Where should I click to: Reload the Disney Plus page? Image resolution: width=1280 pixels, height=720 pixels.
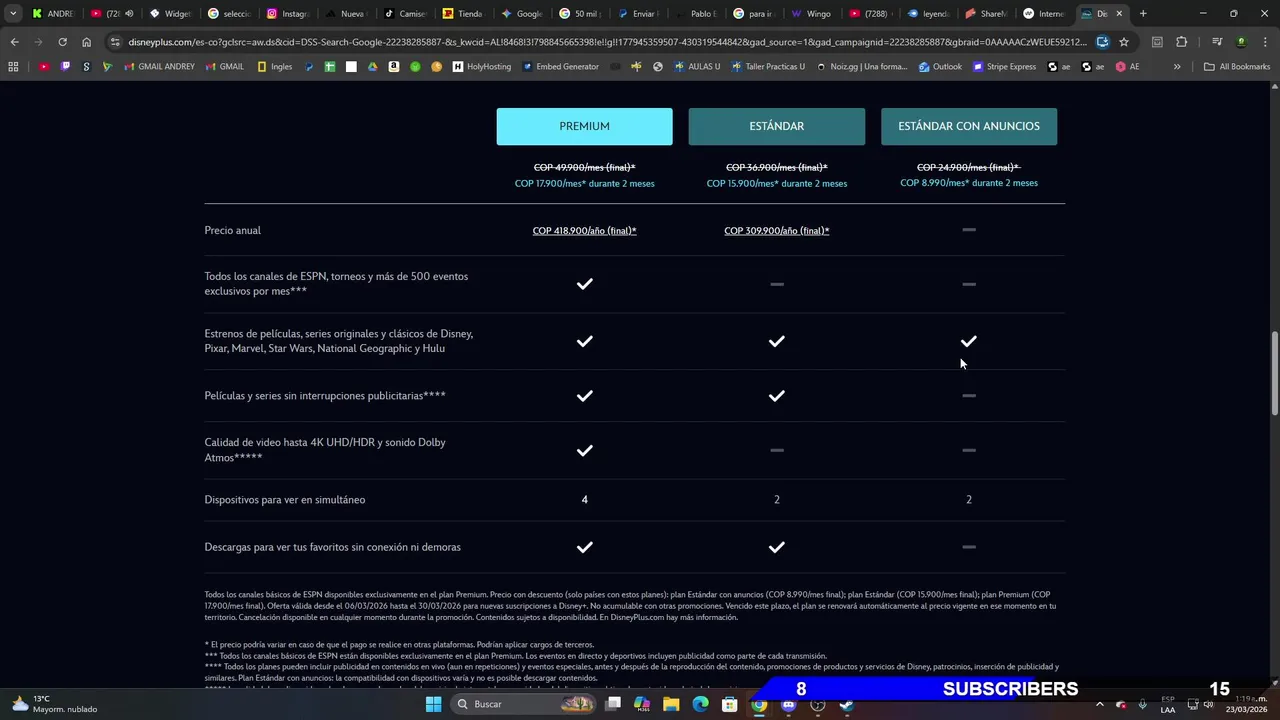click(62, 42)
